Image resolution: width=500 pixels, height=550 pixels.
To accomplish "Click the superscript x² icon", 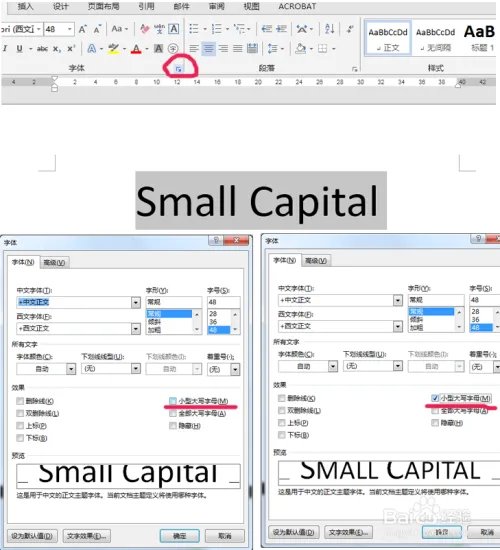I will click(x=71, y=48).
